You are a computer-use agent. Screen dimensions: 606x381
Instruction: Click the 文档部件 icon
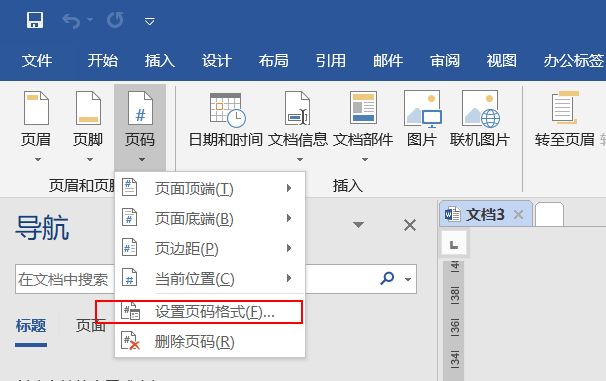[x=363, y=107]
